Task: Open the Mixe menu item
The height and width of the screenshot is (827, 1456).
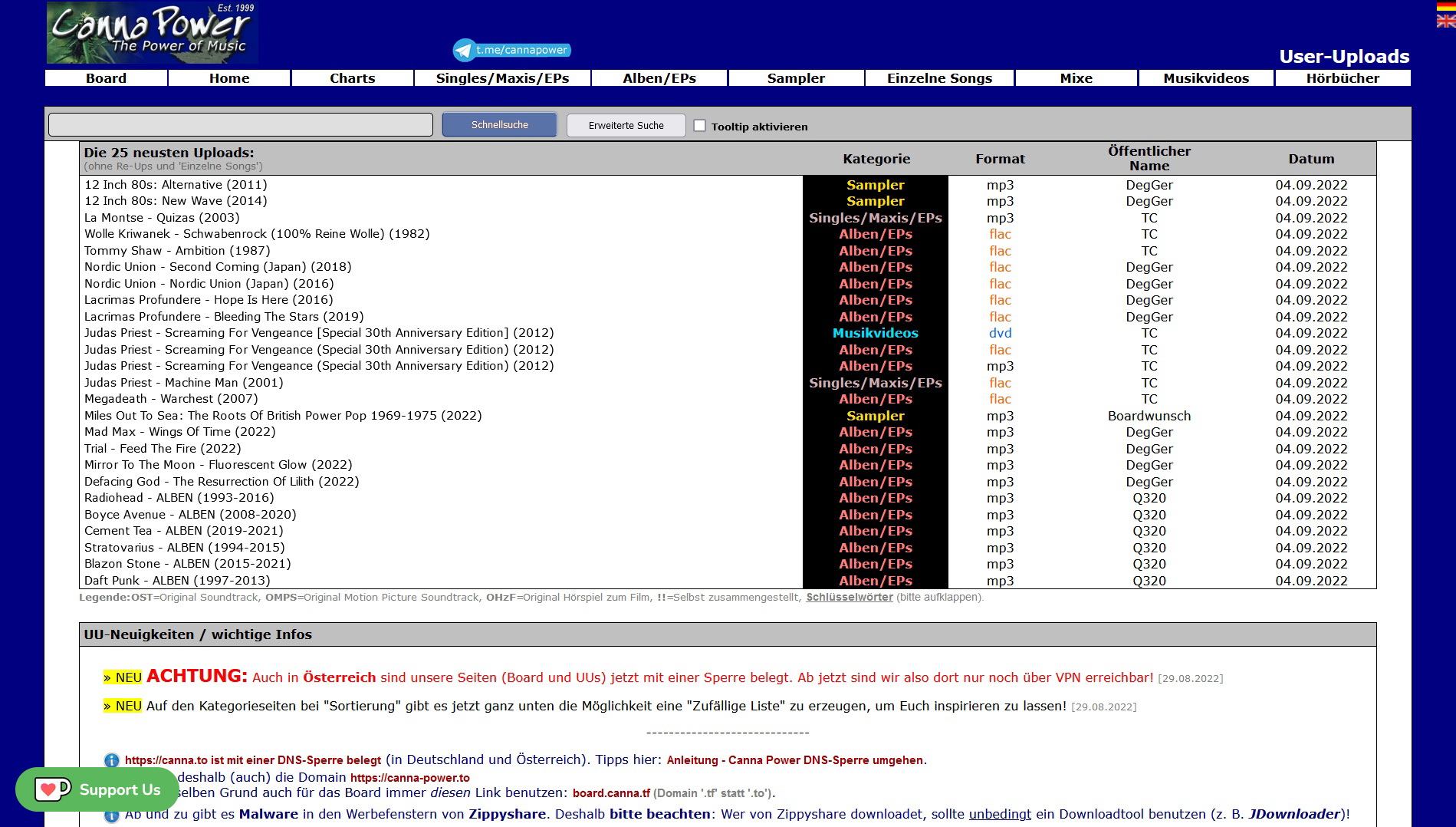Action: [1076, 78]
